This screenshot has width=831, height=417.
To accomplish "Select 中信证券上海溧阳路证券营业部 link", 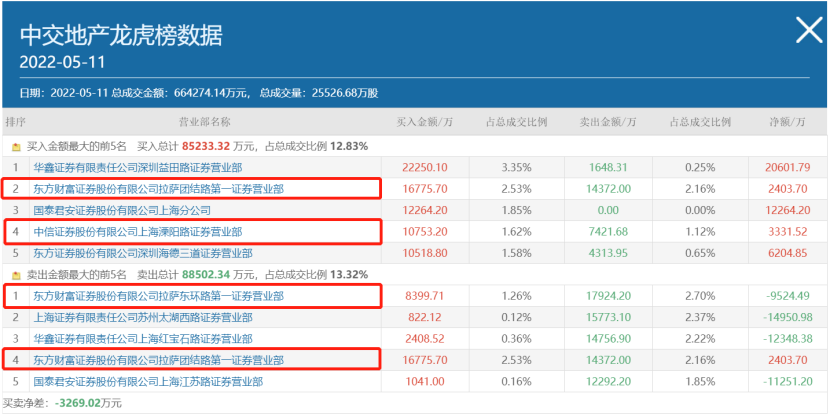I will tap(137, 231).
